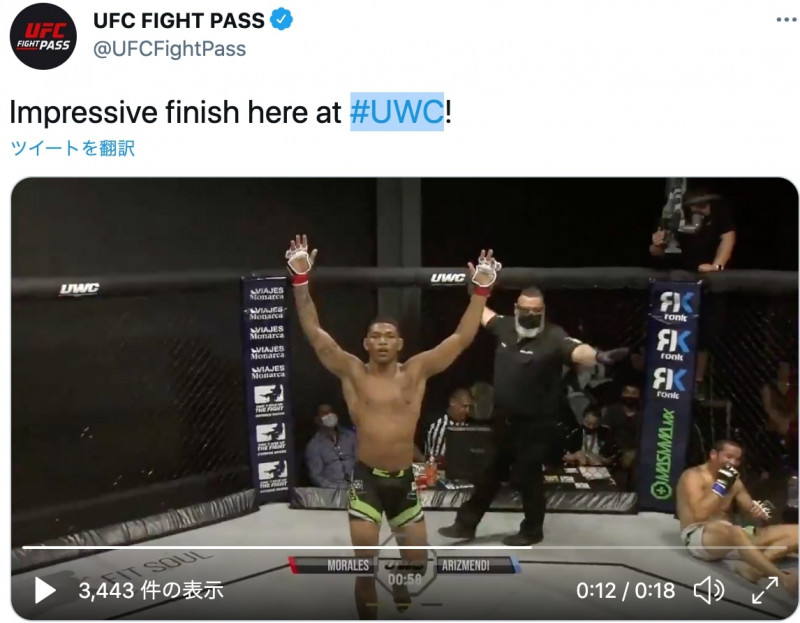This screenshot has height=623, width=800.
Task: Enter fullscreen with the expand arrows icon
Action: pos(765,590)
